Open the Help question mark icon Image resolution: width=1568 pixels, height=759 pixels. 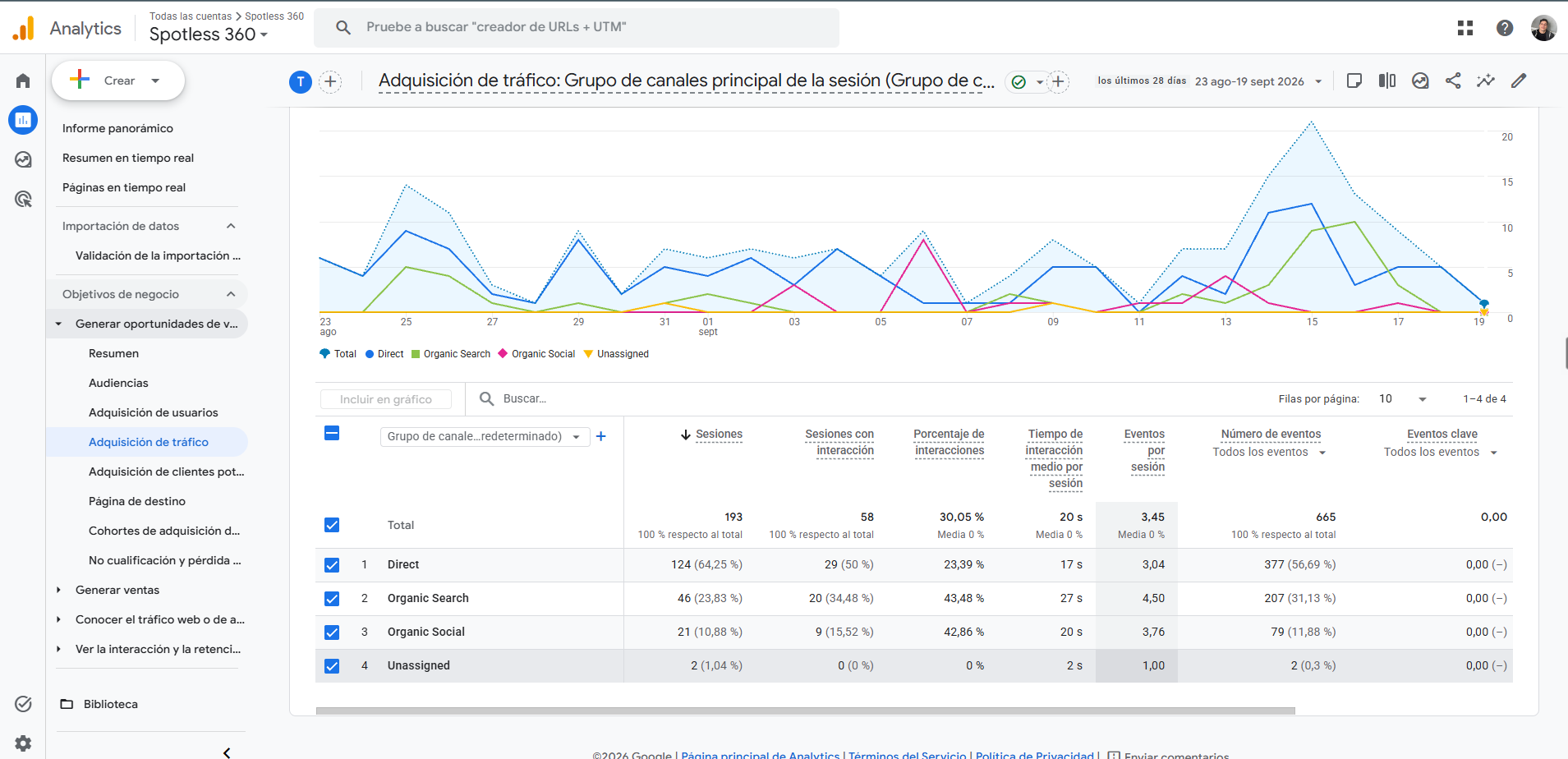click(1505, 28)
